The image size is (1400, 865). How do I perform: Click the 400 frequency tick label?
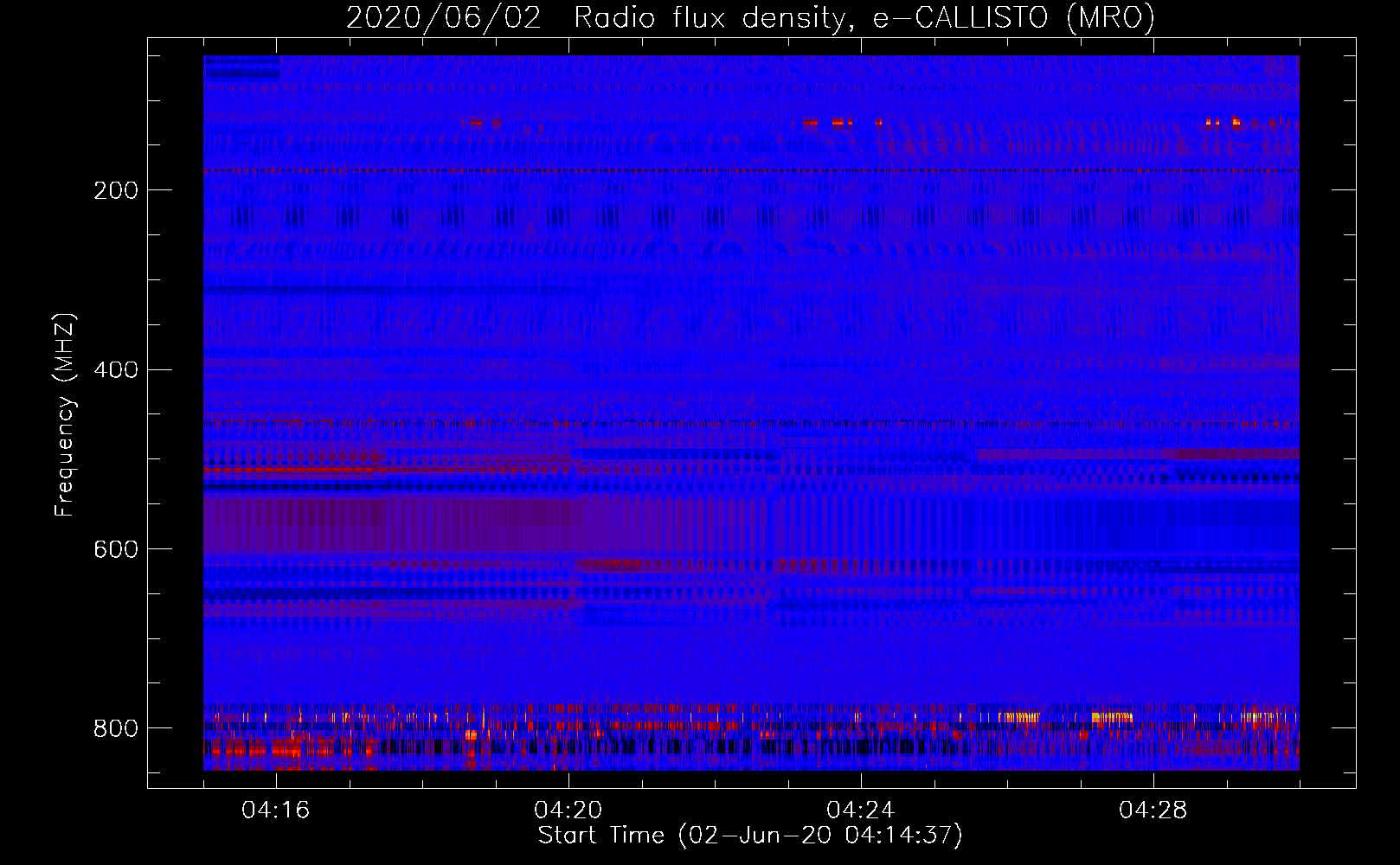(116, 371)
